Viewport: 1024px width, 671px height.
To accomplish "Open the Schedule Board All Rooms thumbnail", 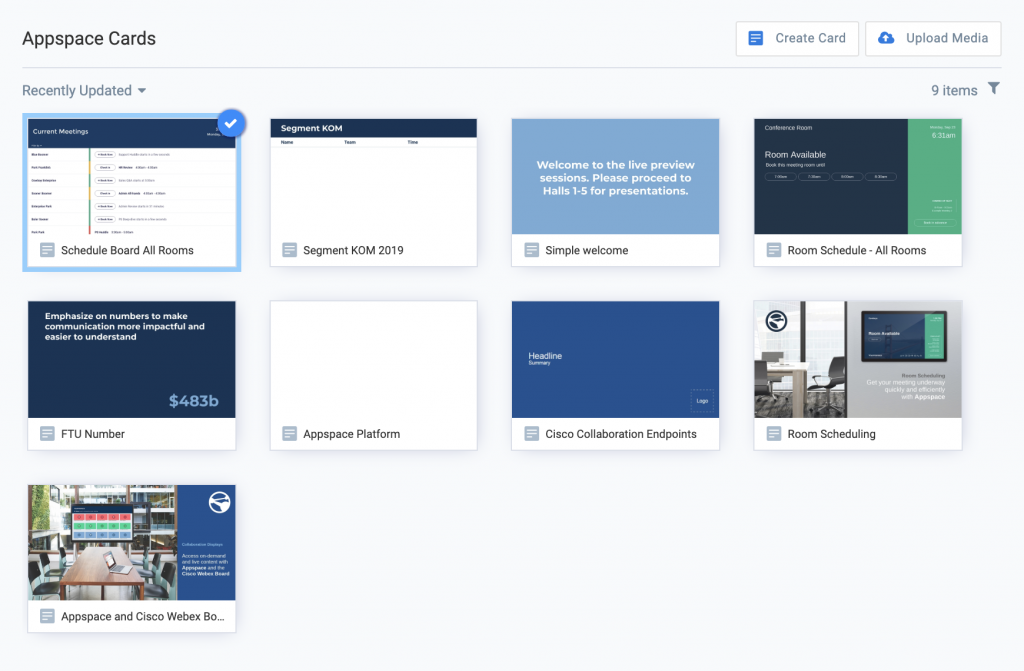I will click(131, 176).
